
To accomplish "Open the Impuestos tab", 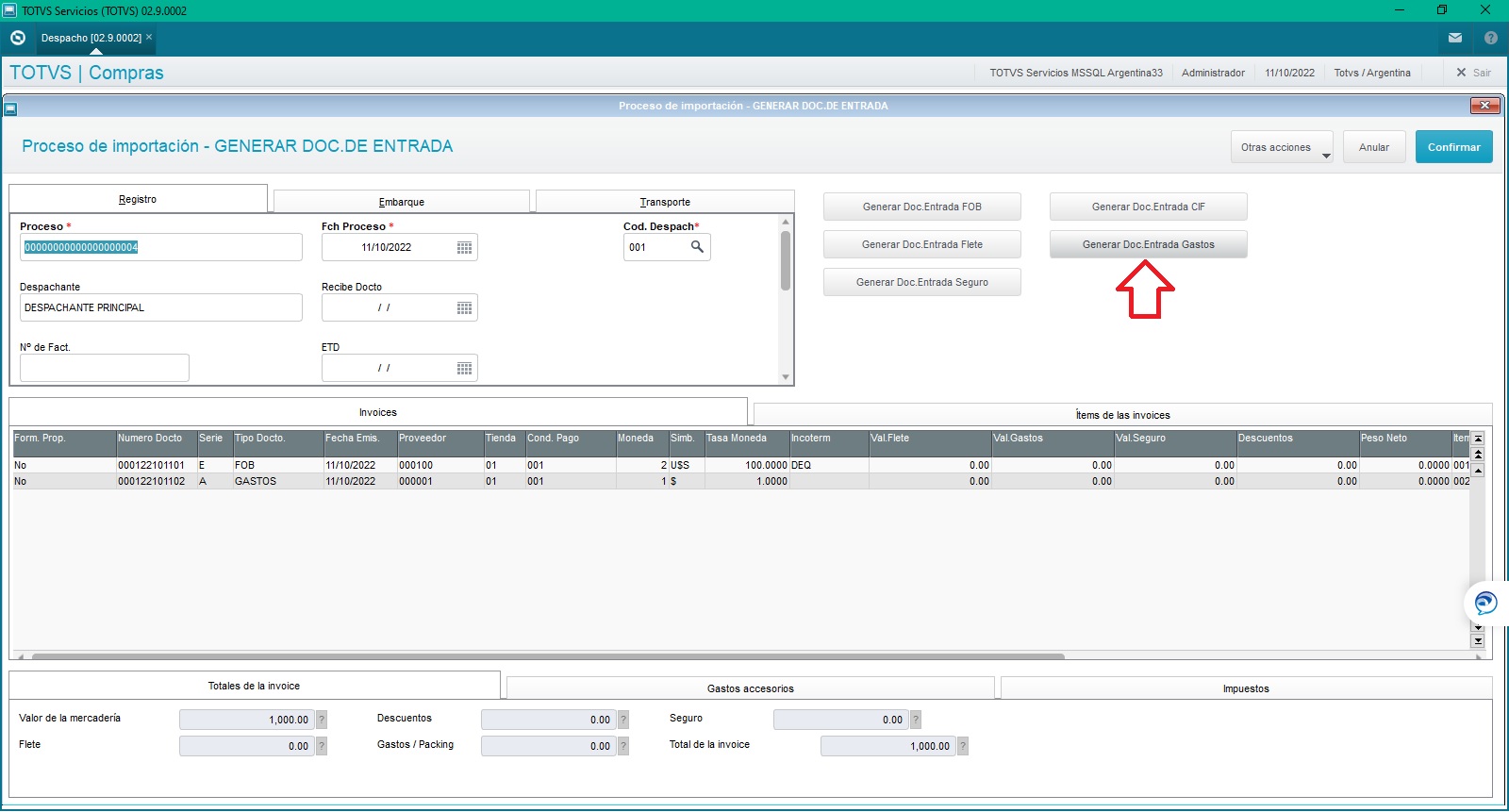I will coord(1246,688).
